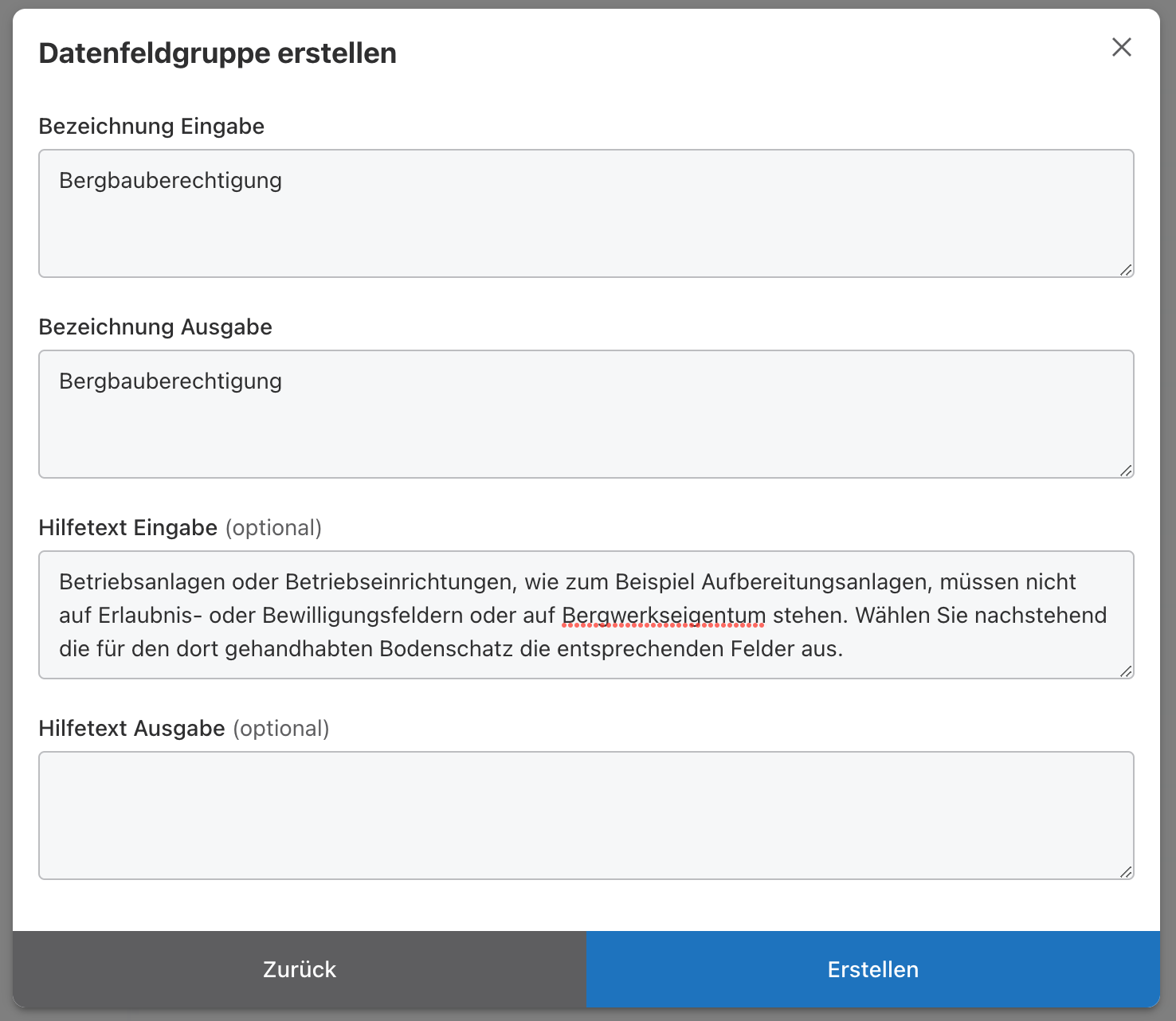1176x1021 pixels.
Task: Grab resize handle of Bezeichnung Eingabe field
Action: pyautogui.click(x=1125, y=270)
